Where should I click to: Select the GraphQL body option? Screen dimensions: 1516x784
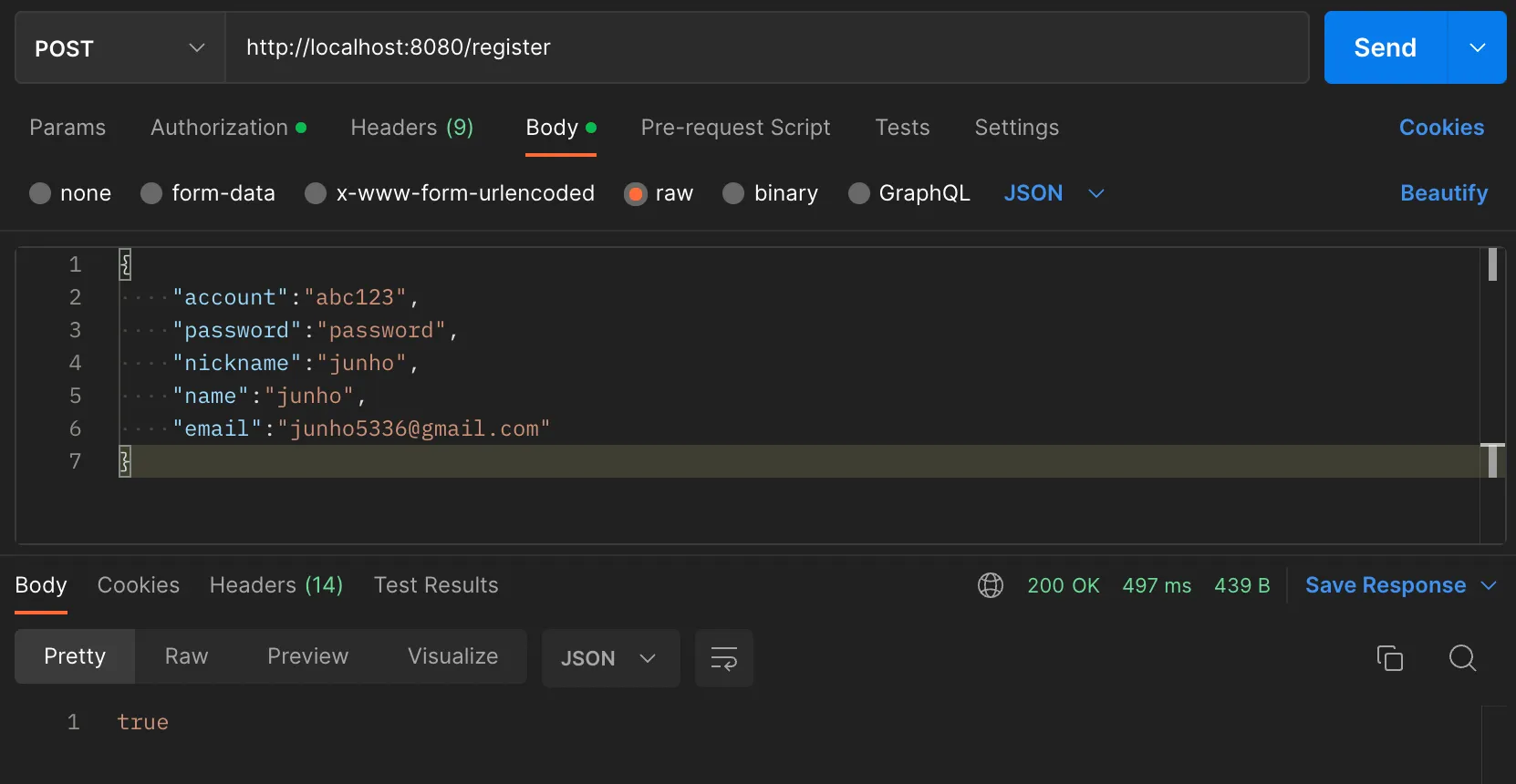click(x=858, y=193)
